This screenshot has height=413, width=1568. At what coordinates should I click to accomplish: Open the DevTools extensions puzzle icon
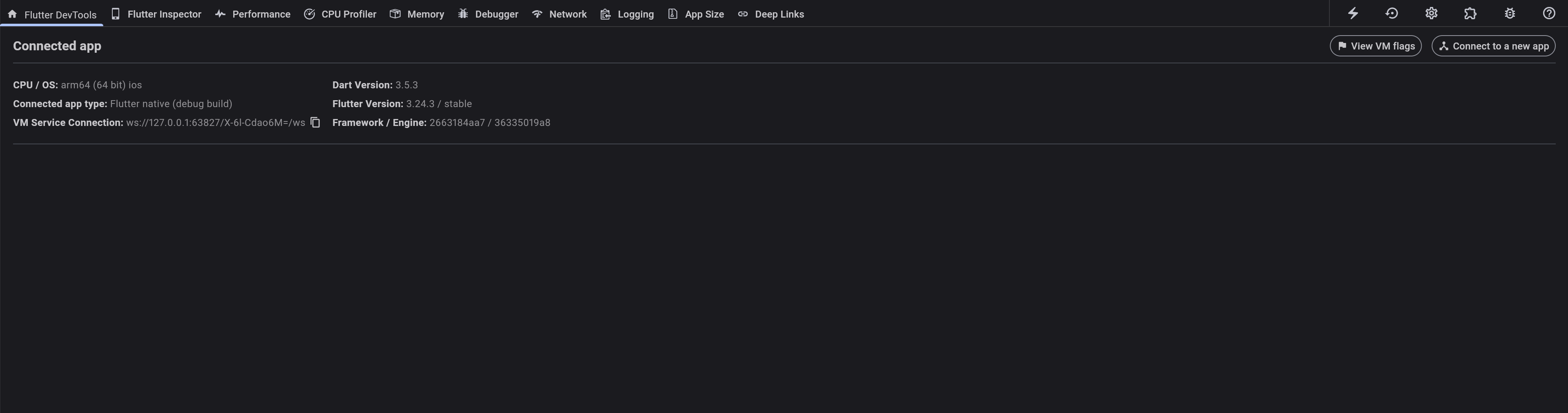click(x=1470, y=13)
